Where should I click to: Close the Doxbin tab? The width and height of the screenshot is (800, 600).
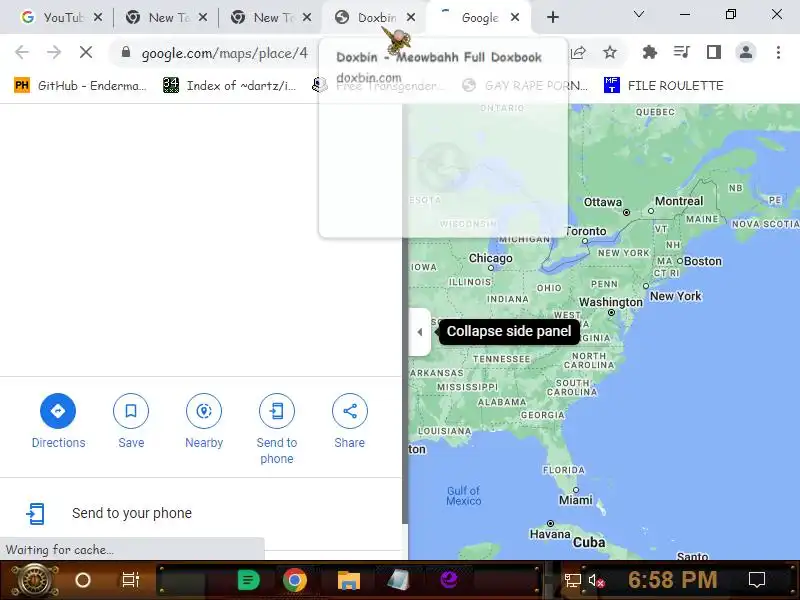click(x=411, y=17)
